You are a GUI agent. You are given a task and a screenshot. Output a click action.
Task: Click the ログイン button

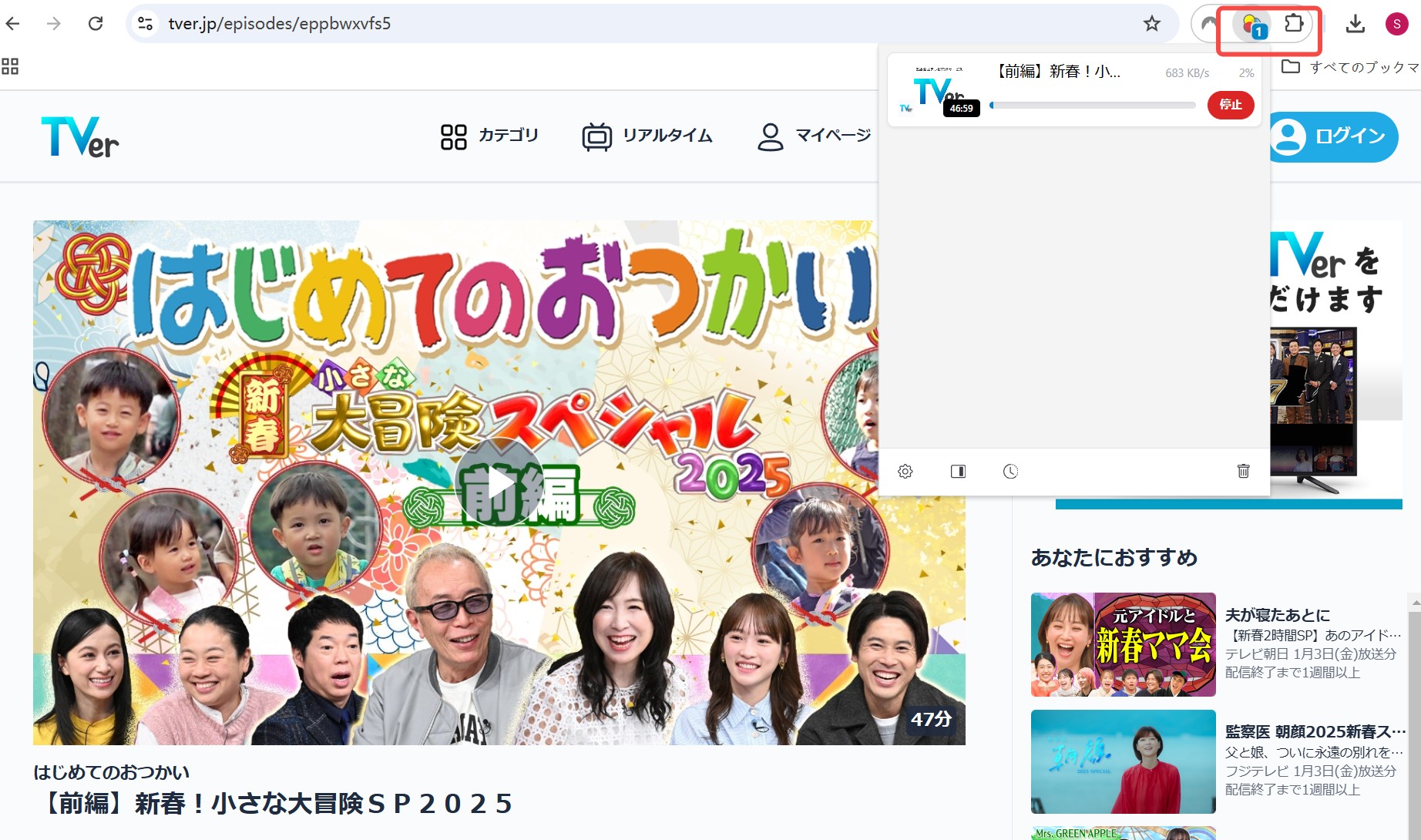(1333, 137)
